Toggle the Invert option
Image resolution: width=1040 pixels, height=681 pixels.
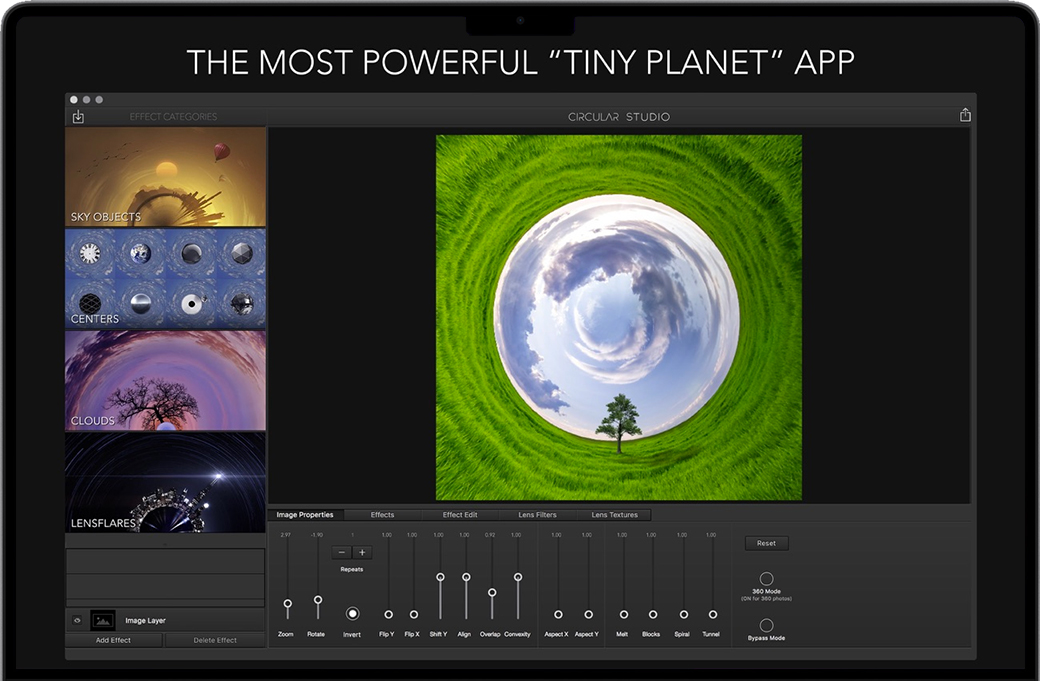(x=352, y=613)
